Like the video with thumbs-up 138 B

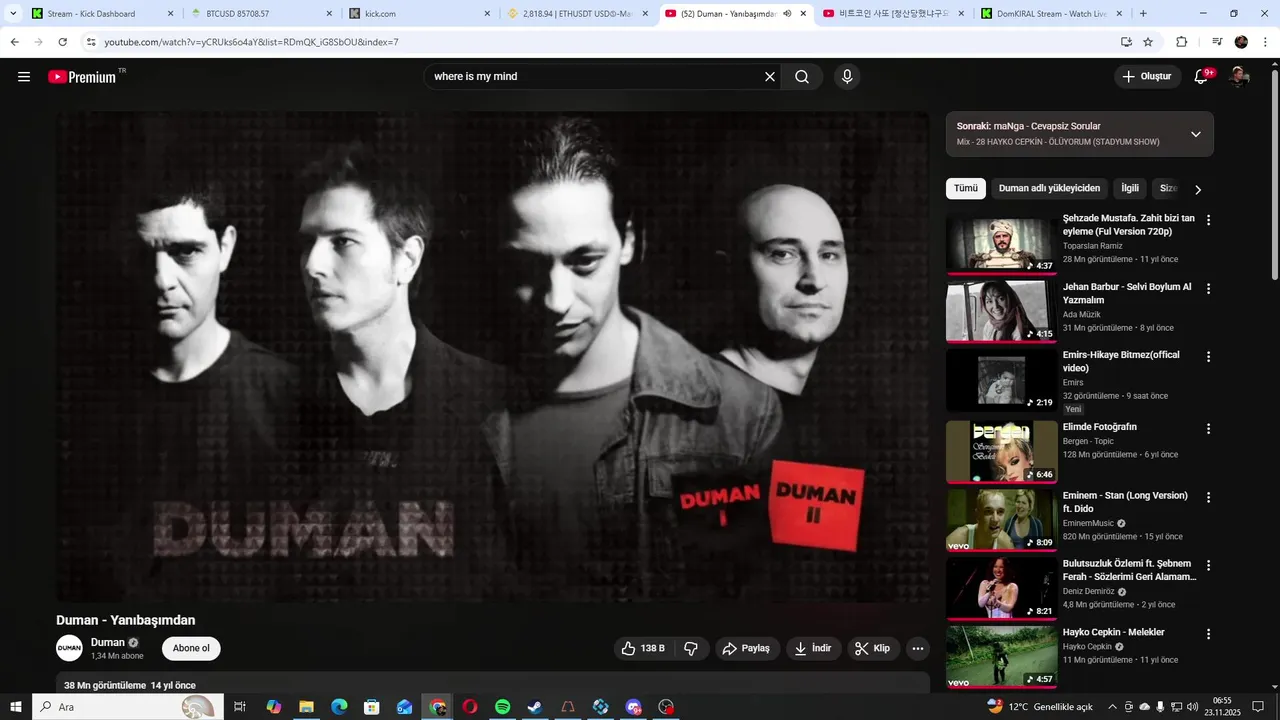click(x=643, y=649)
